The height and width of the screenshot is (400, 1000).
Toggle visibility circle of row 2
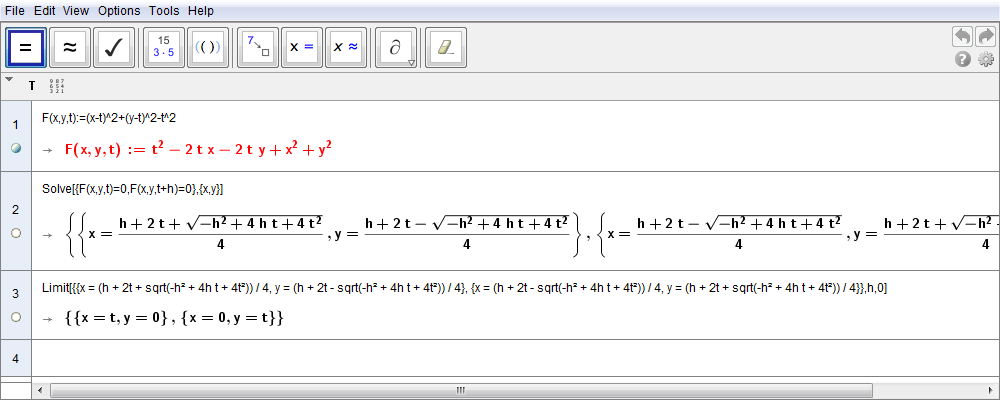click(15, 233)
